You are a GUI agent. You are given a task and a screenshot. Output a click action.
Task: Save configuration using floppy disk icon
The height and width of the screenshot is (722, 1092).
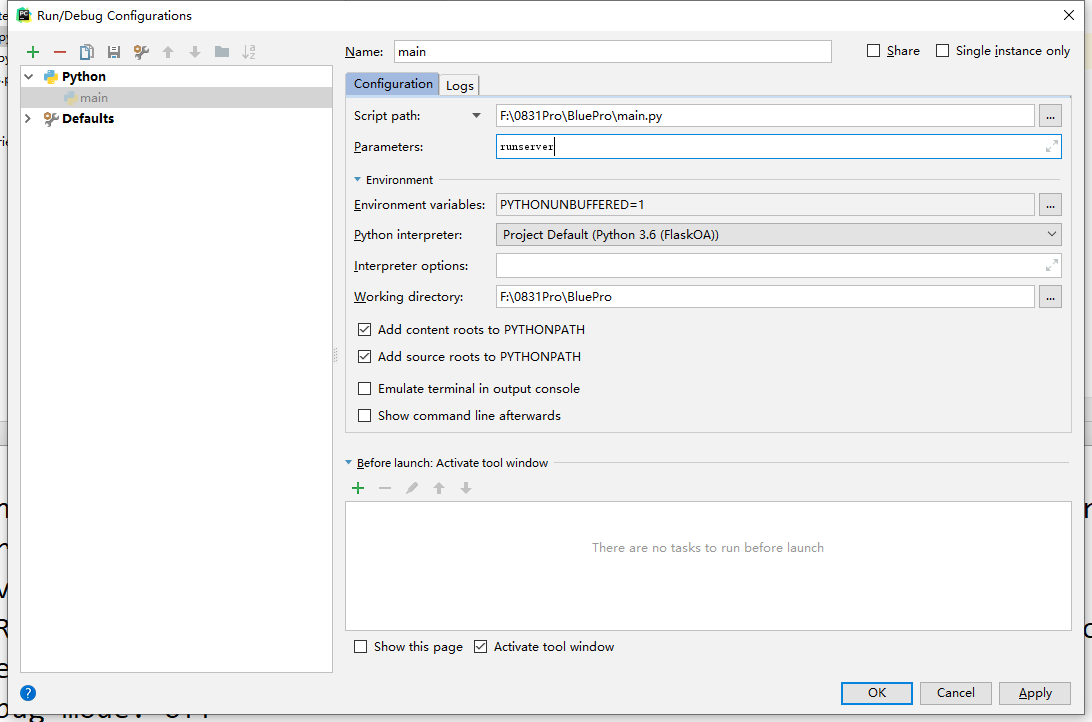coord(114,52)
